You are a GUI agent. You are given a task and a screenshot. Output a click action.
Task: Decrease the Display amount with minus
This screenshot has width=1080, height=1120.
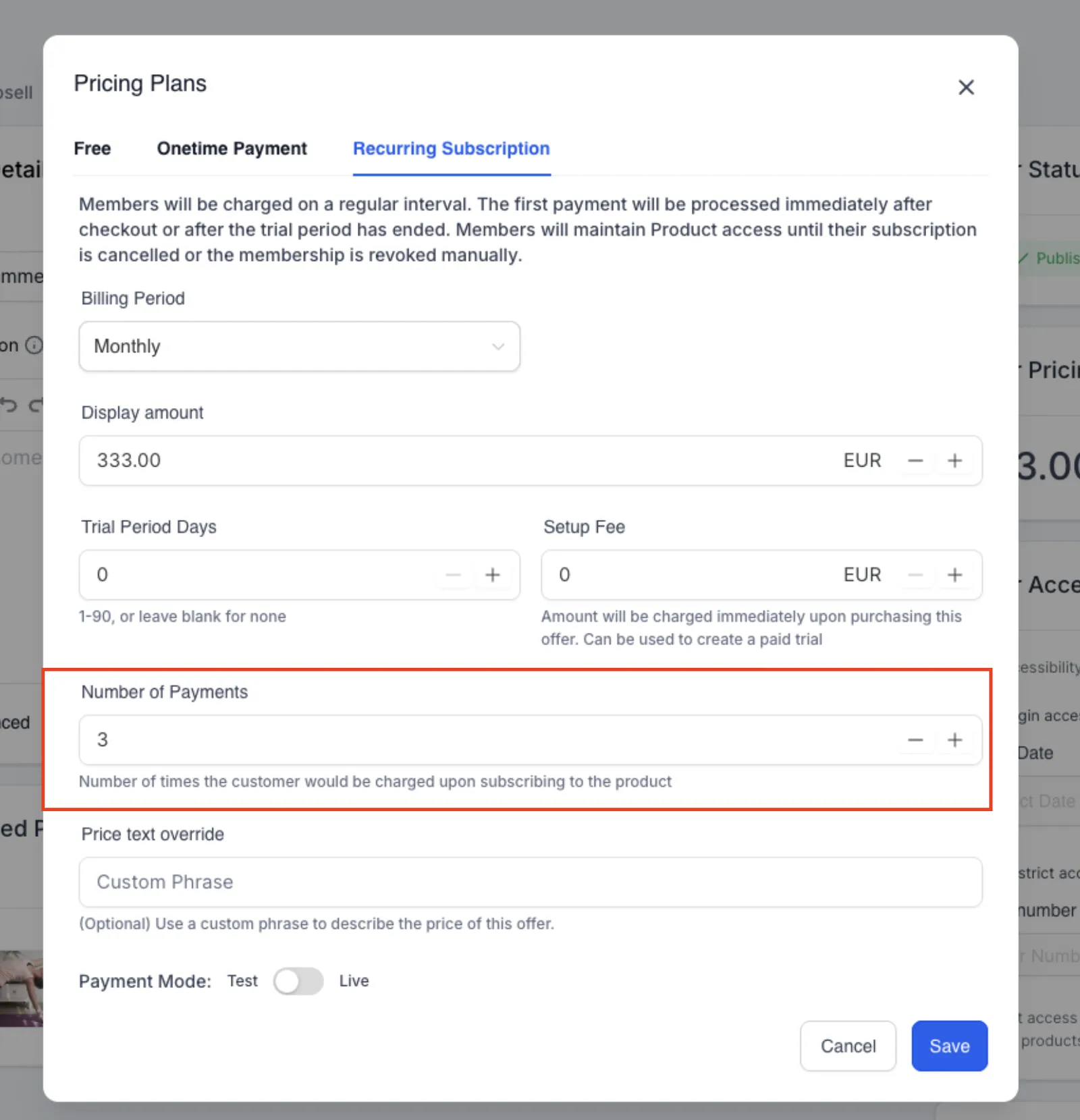(915, 461)
